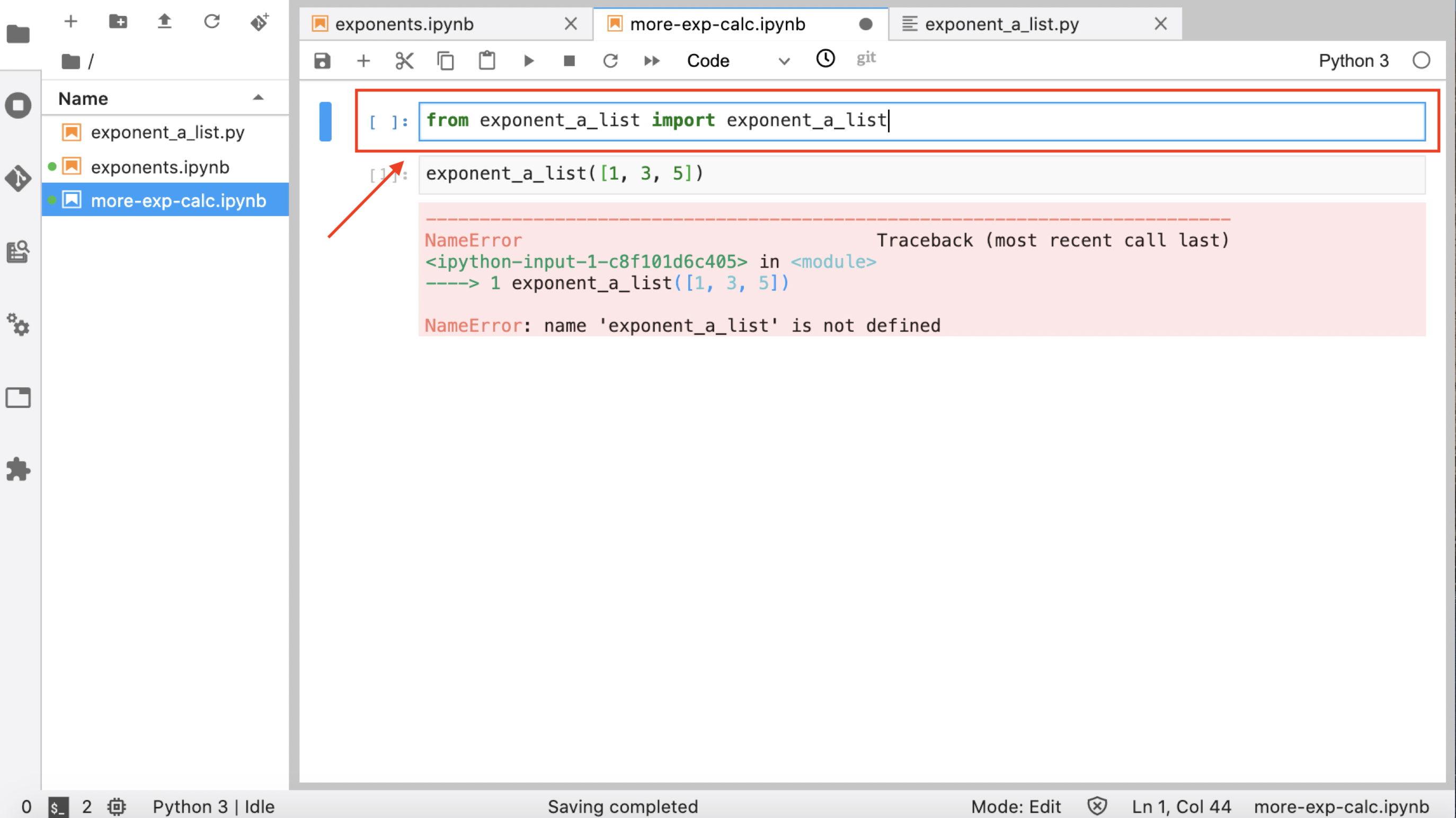The width and height of the screenshot is (1456, 818).
Task: Cut selected cell with scissors icon
Action: coord(404,60)
